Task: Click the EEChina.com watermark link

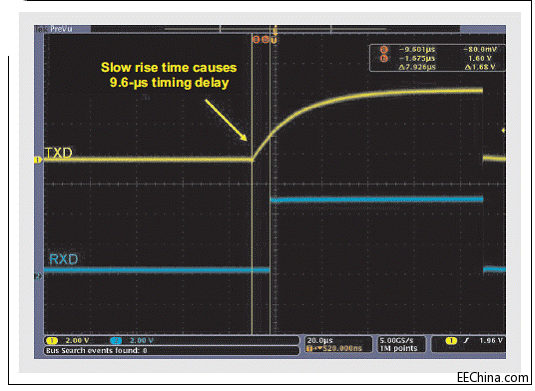Action: [x=493, y=378]
